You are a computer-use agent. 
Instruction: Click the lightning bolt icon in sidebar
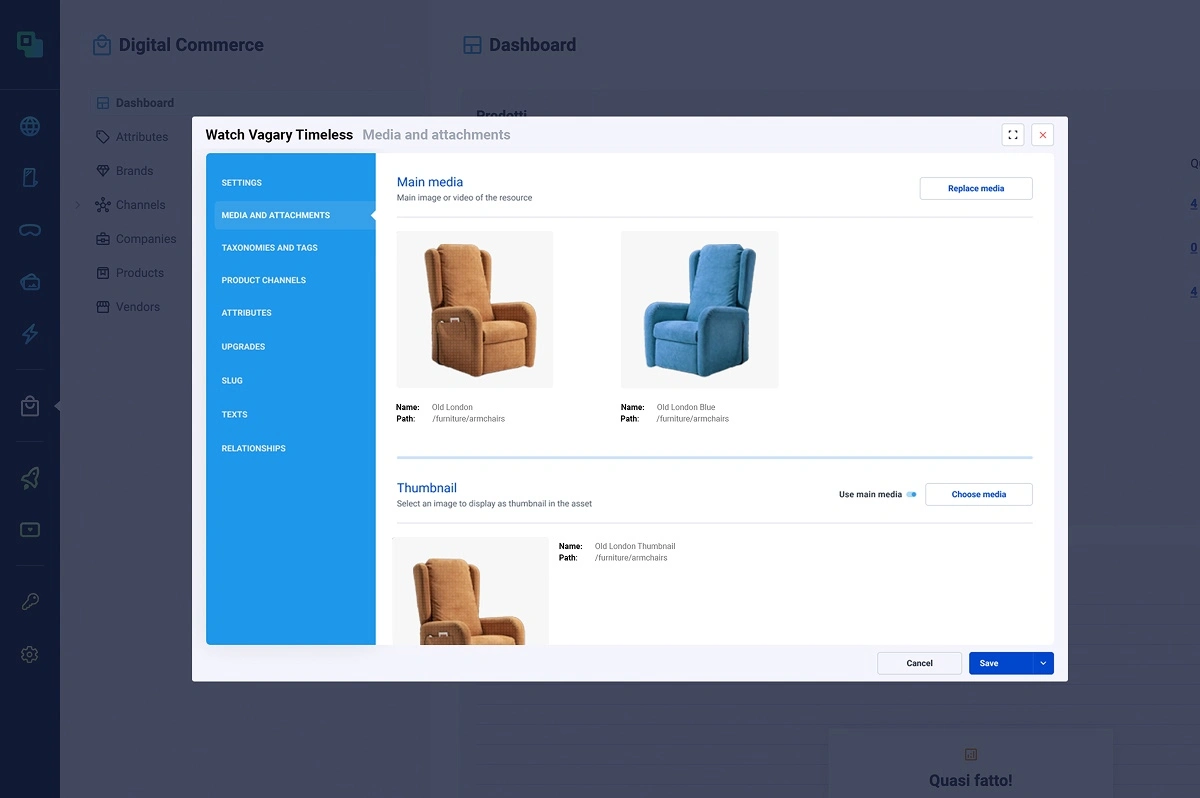(30, 334)
